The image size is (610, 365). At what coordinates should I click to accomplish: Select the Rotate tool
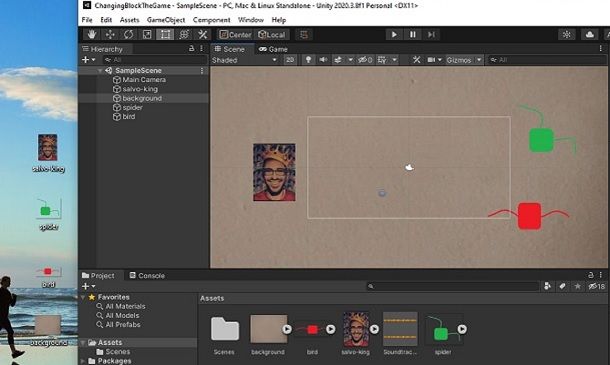pos(128,35)
